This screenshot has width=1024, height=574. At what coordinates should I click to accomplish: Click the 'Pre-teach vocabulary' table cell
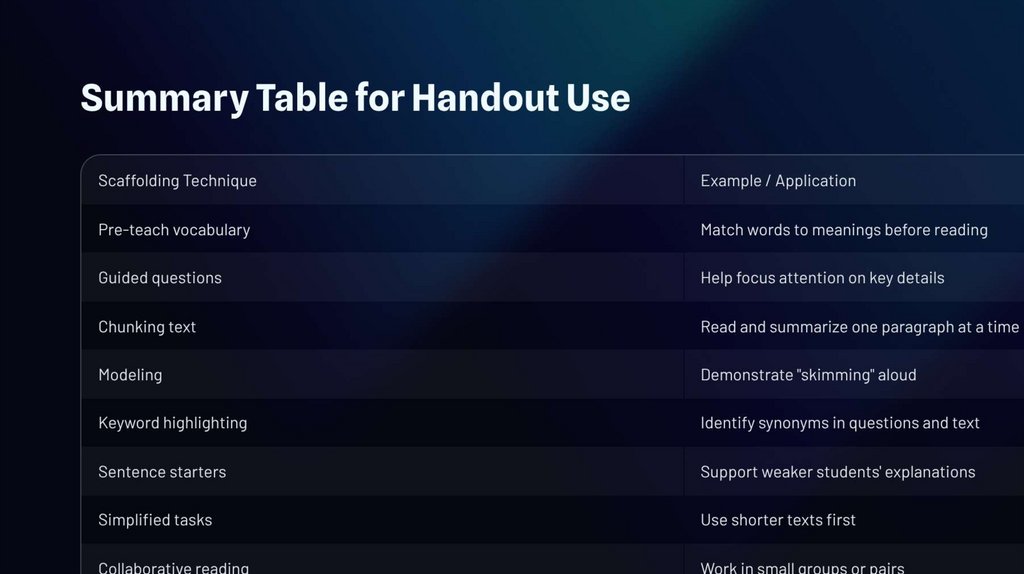pyautogui.click(x=174, y=230)
